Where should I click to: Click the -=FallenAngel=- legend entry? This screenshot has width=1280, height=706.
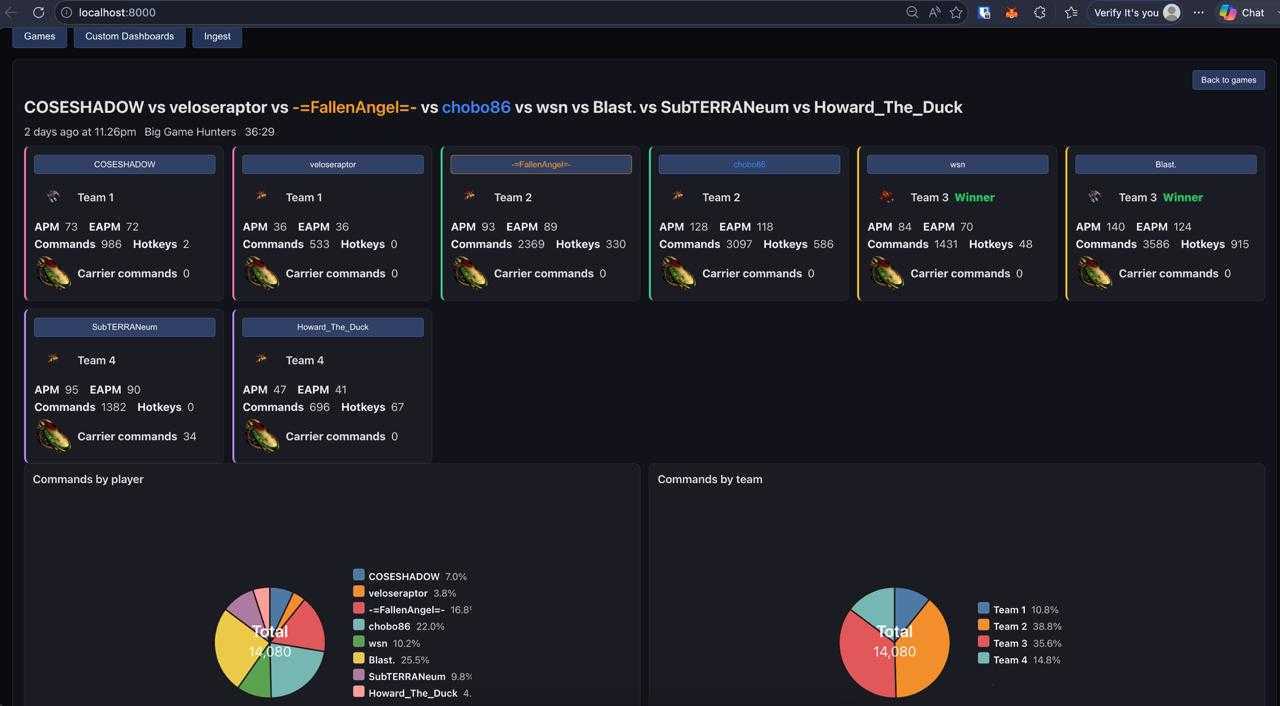(412, 609)
